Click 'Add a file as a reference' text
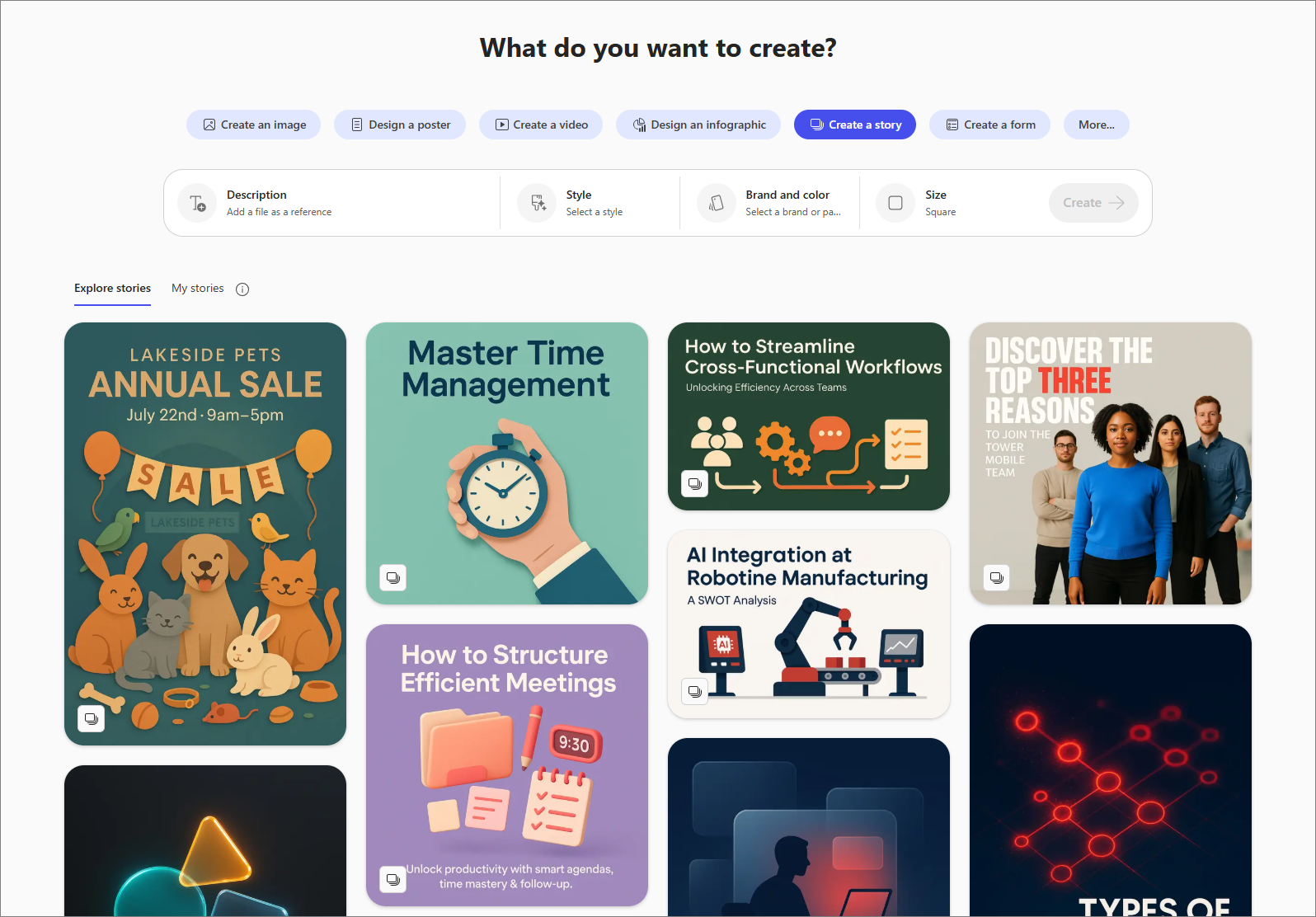The height and width of the screenshot is (917, 1316). tap(279, 212)
